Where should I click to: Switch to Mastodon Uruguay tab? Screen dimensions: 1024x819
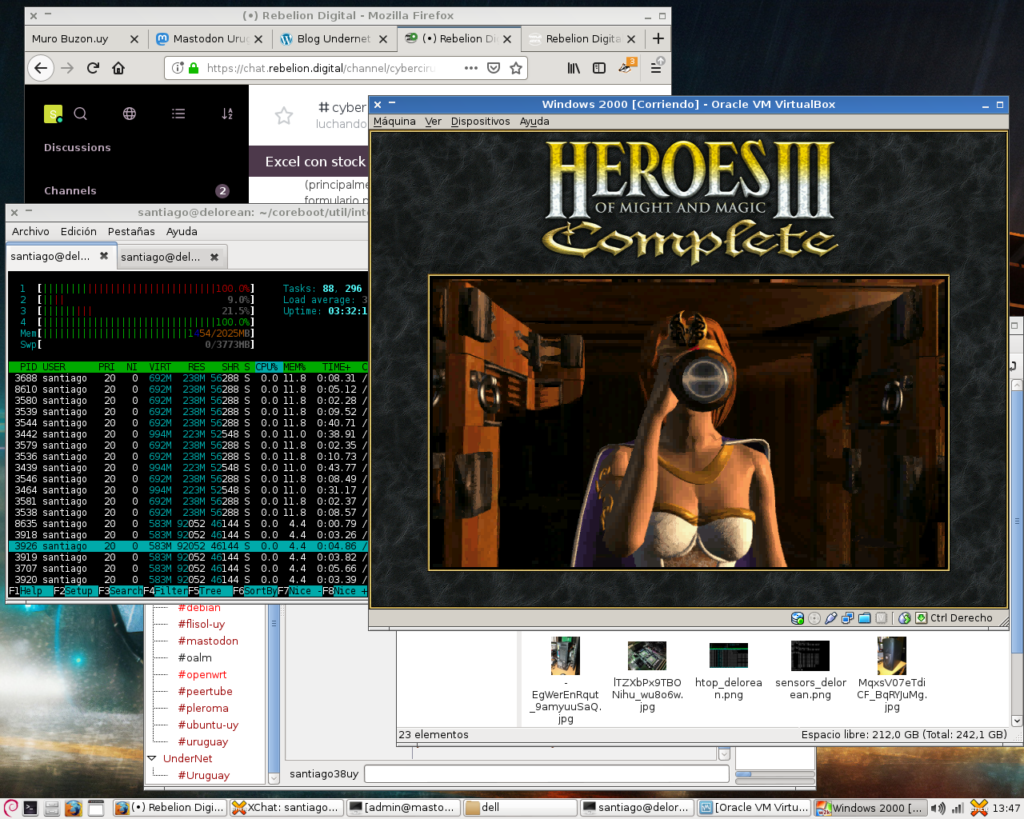pyautogui.click(x=210, y=39)
